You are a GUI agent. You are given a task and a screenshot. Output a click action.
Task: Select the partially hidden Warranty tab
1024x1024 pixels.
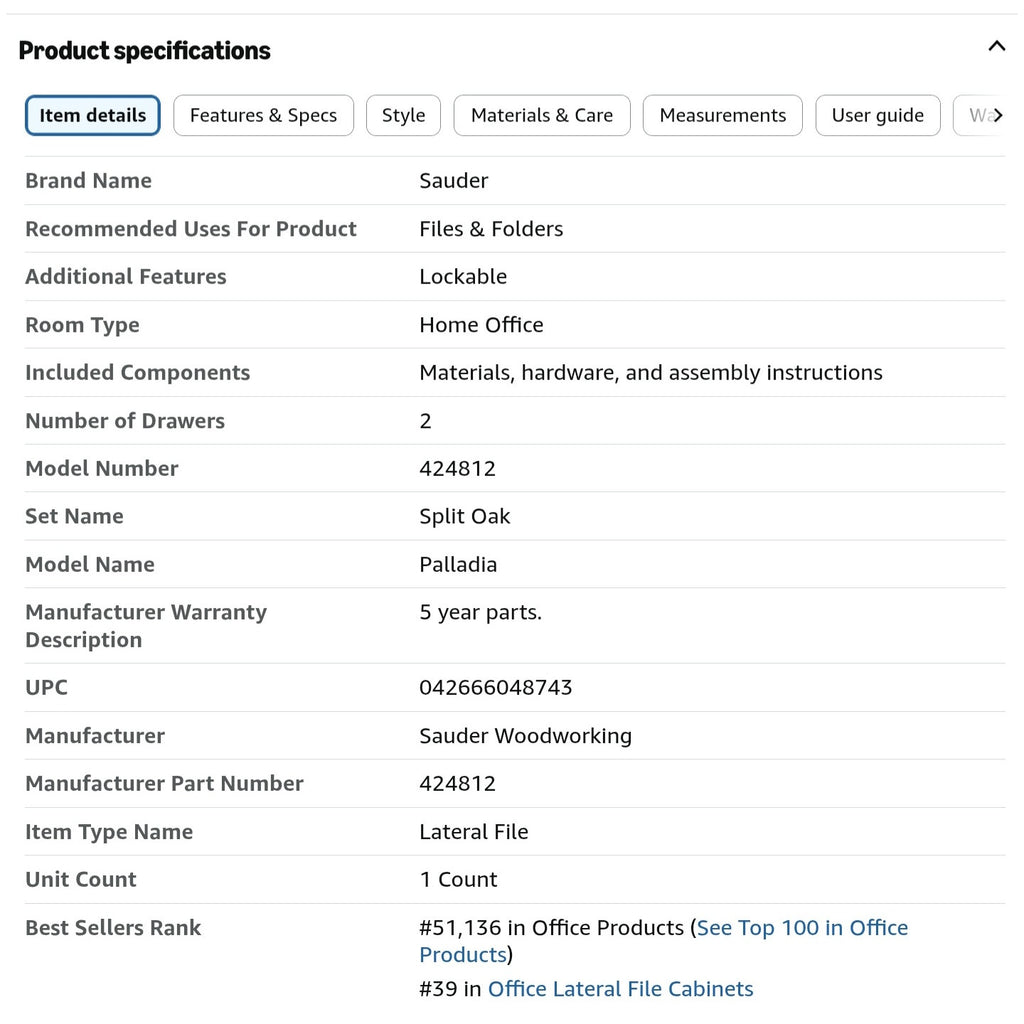pos(973,116)
